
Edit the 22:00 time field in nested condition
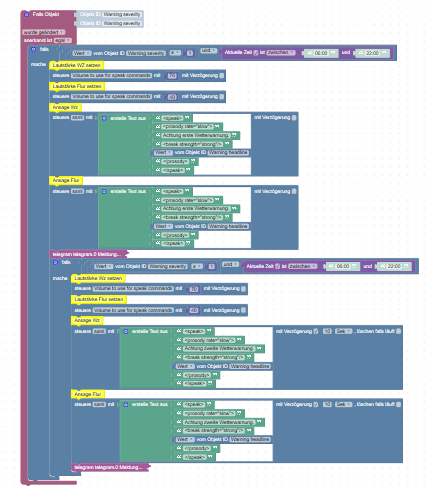point(394,266)
